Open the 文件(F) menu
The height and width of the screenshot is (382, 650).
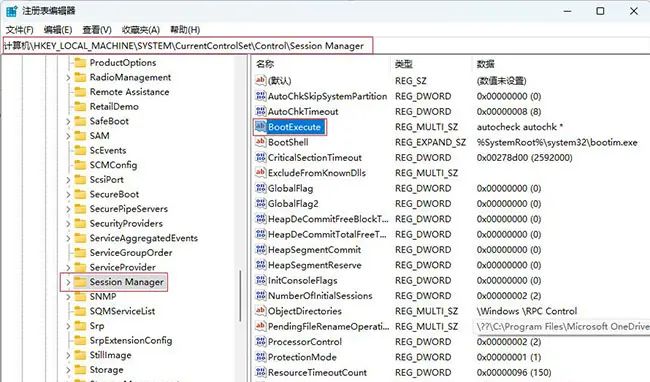pos(19,30)
